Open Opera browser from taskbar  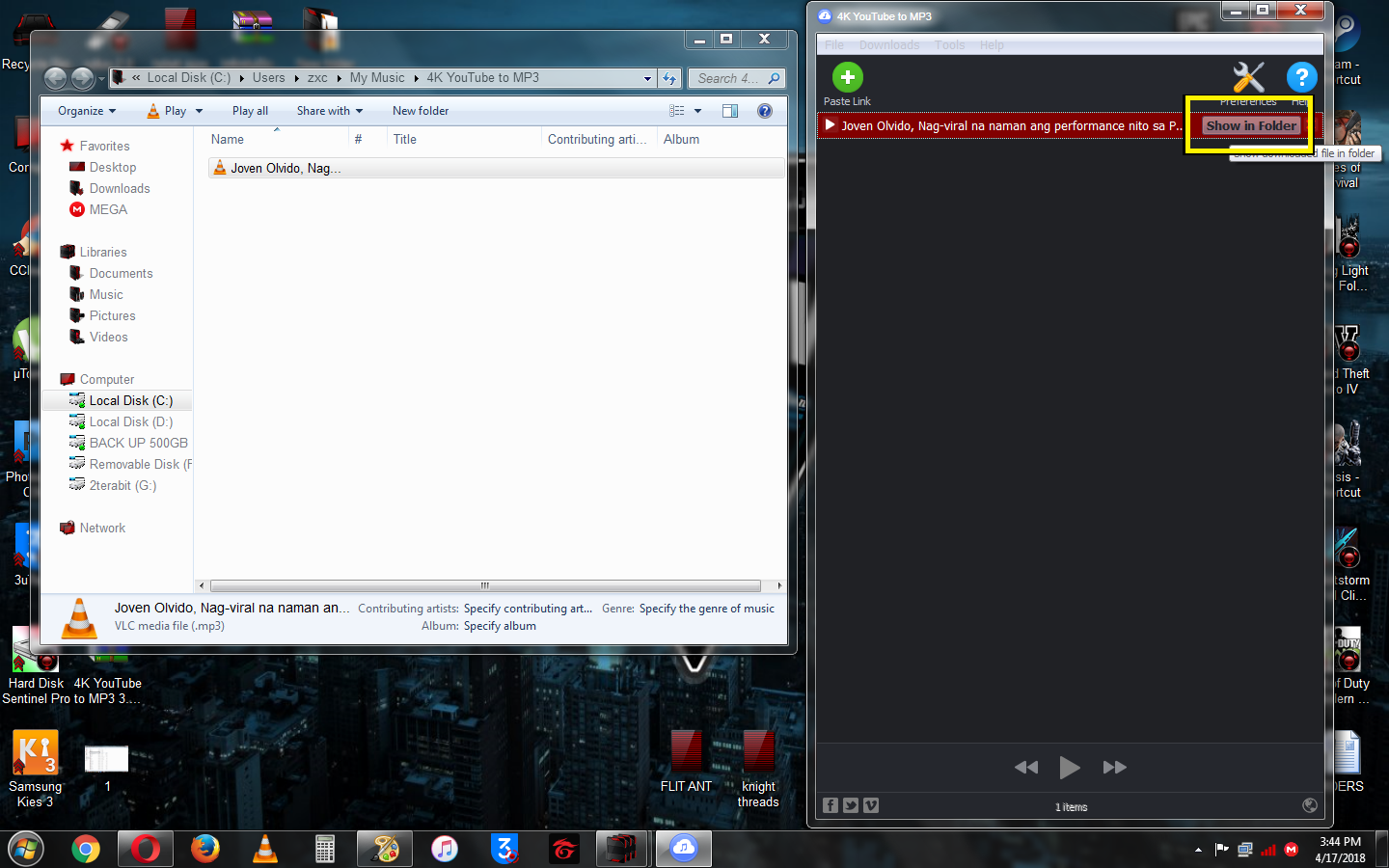tap(146, 849)
